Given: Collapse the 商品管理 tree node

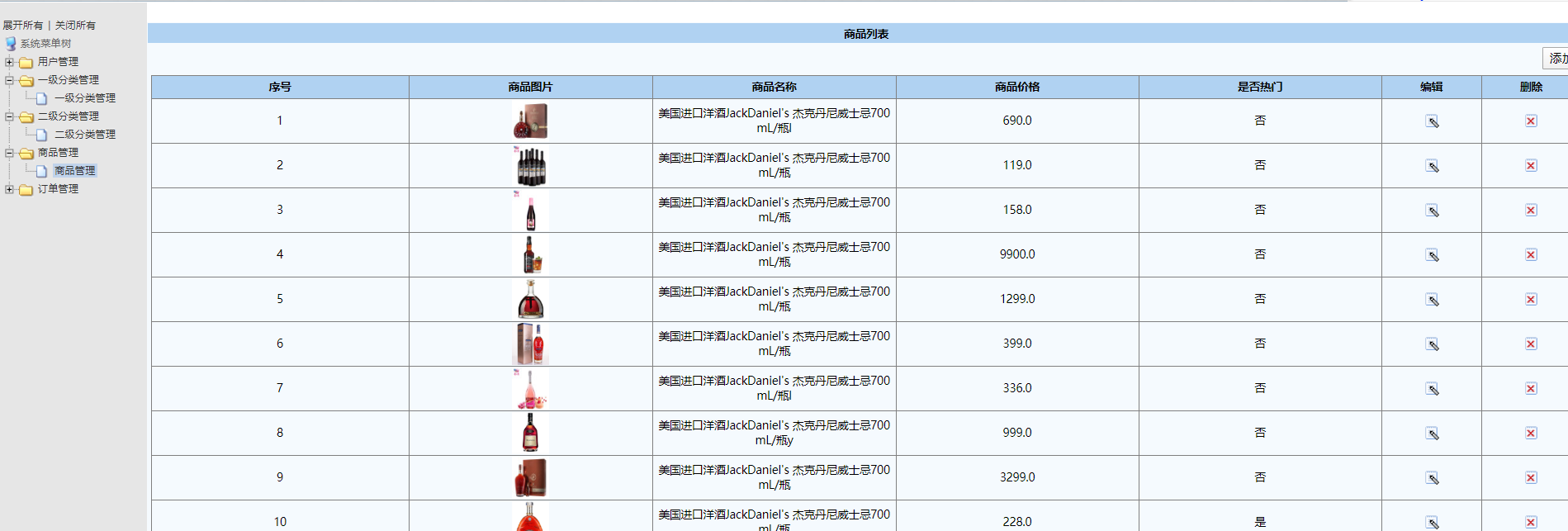Looking at the screenshot, I should [x=9, y=153].
